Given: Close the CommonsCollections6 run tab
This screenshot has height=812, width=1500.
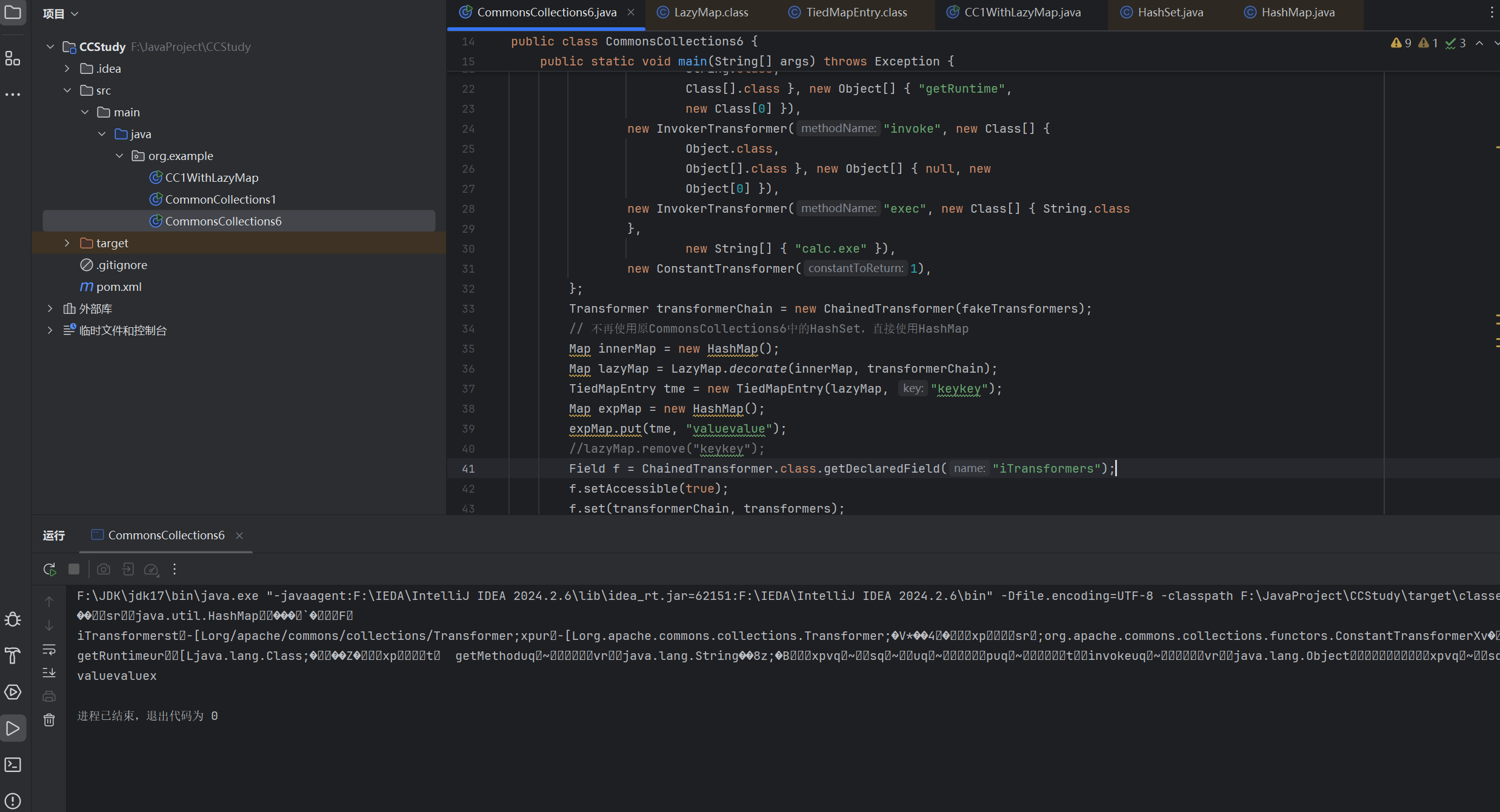Looking at the screenshot, I should [239, 536].
